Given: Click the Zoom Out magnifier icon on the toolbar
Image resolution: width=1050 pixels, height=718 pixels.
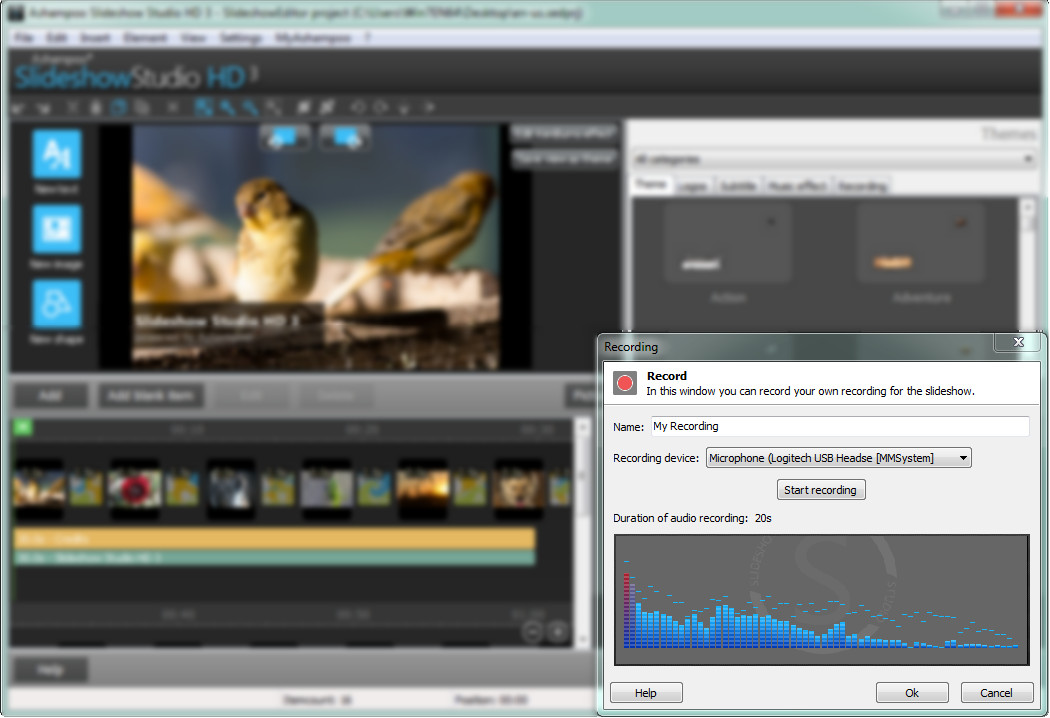Looking at the screenshot, I should (248, 107).
